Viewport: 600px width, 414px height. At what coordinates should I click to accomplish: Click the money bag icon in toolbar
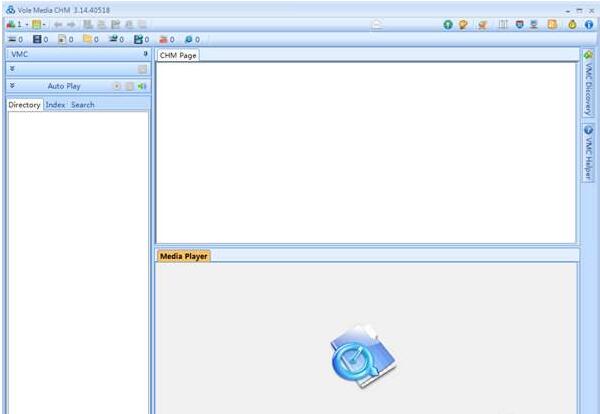pos(572,24)
